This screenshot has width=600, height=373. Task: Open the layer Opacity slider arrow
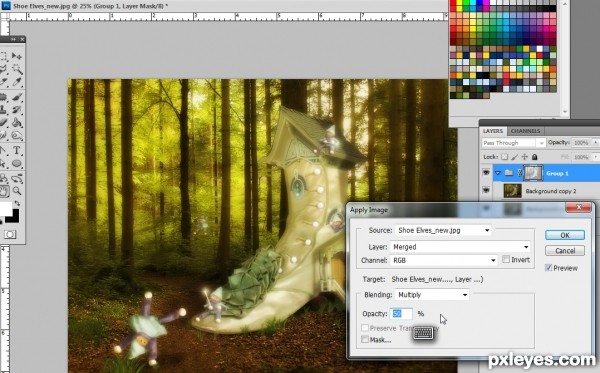click(595, 142)
